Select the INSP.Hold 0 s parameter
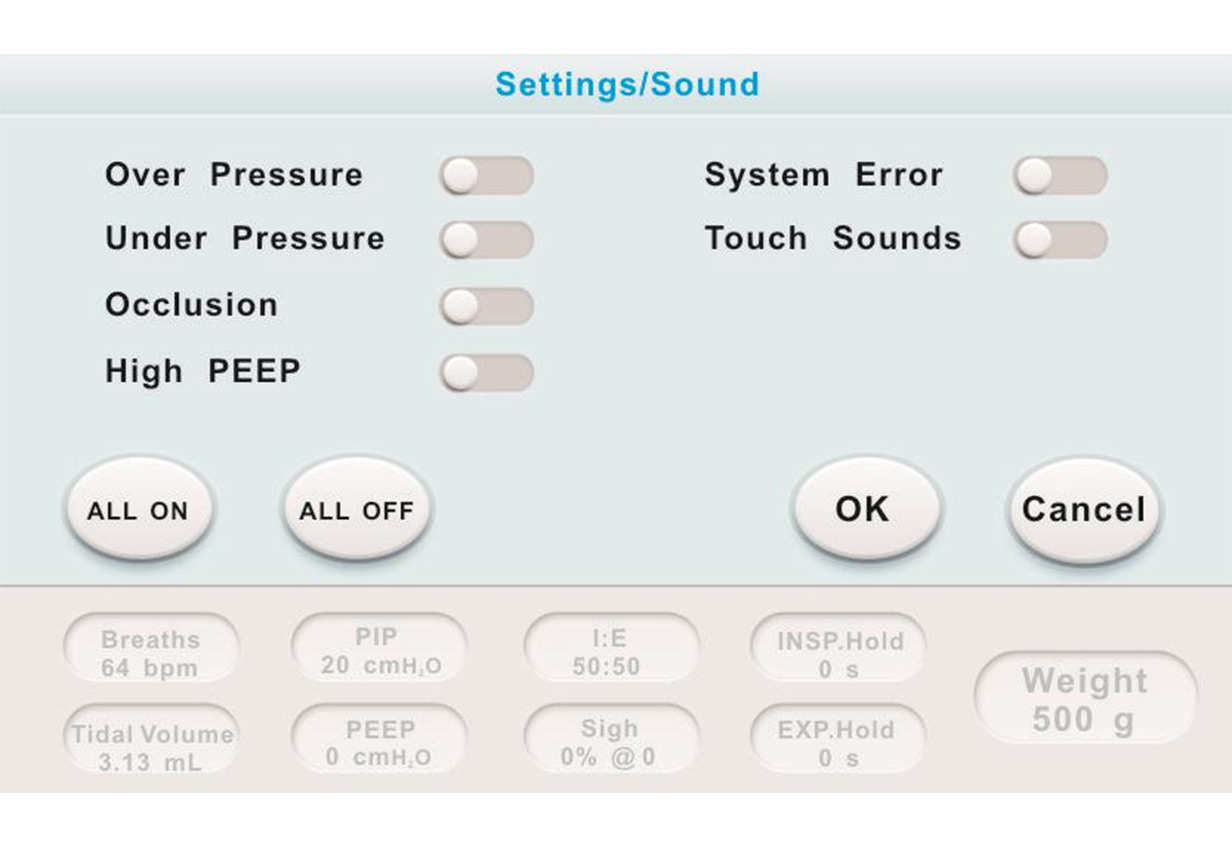Viewport: 1232px width, 848px height. 838,653
